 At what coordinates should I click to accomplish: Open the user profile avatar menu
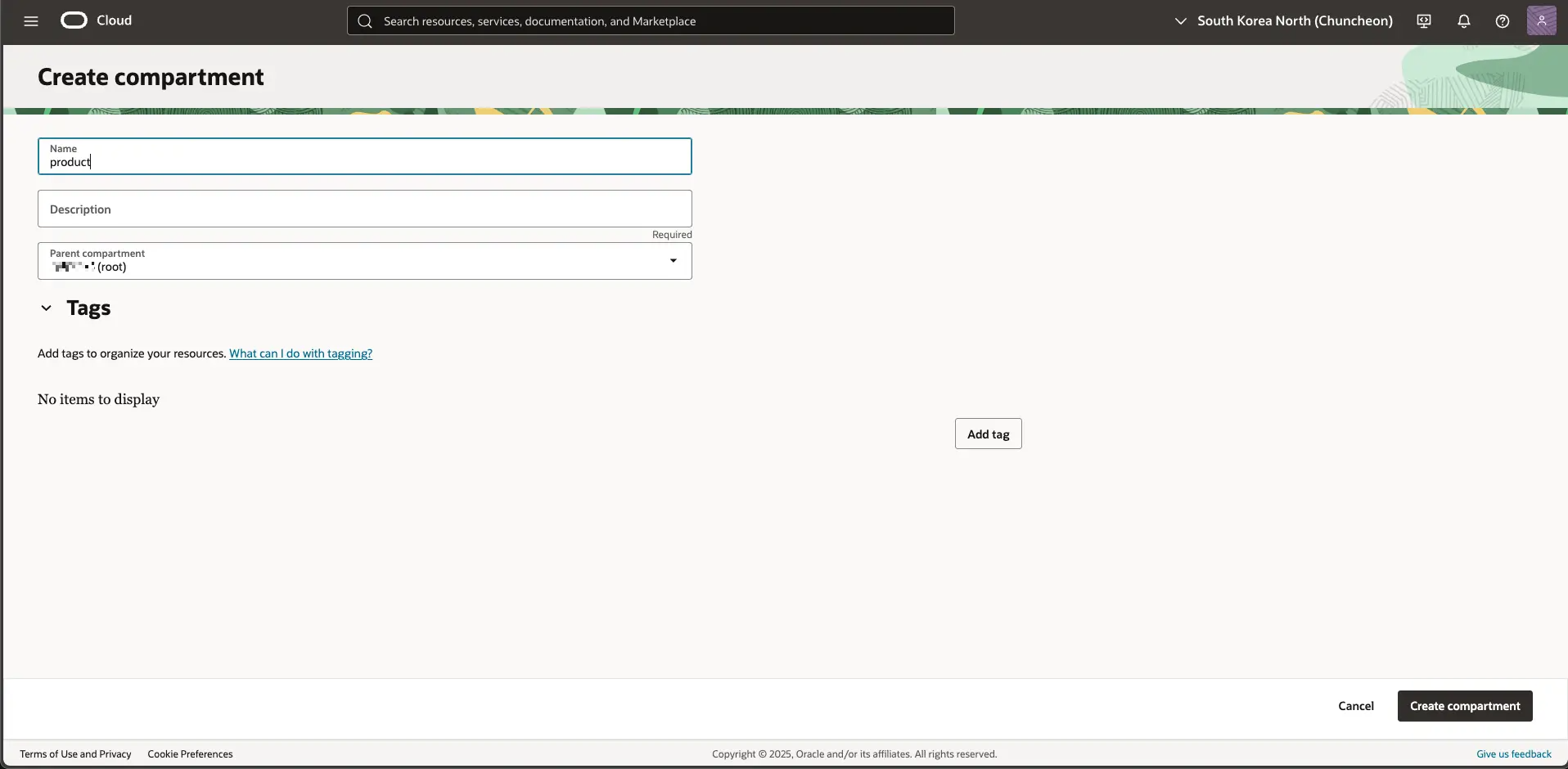pyautogui.click(x=1542, y=21)
